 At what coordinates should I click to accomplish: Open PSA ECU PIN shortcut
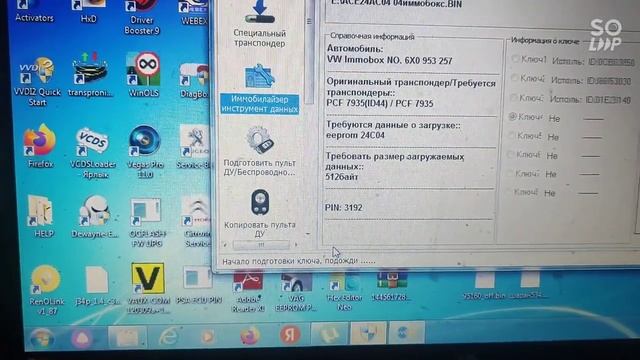[198, 286]
